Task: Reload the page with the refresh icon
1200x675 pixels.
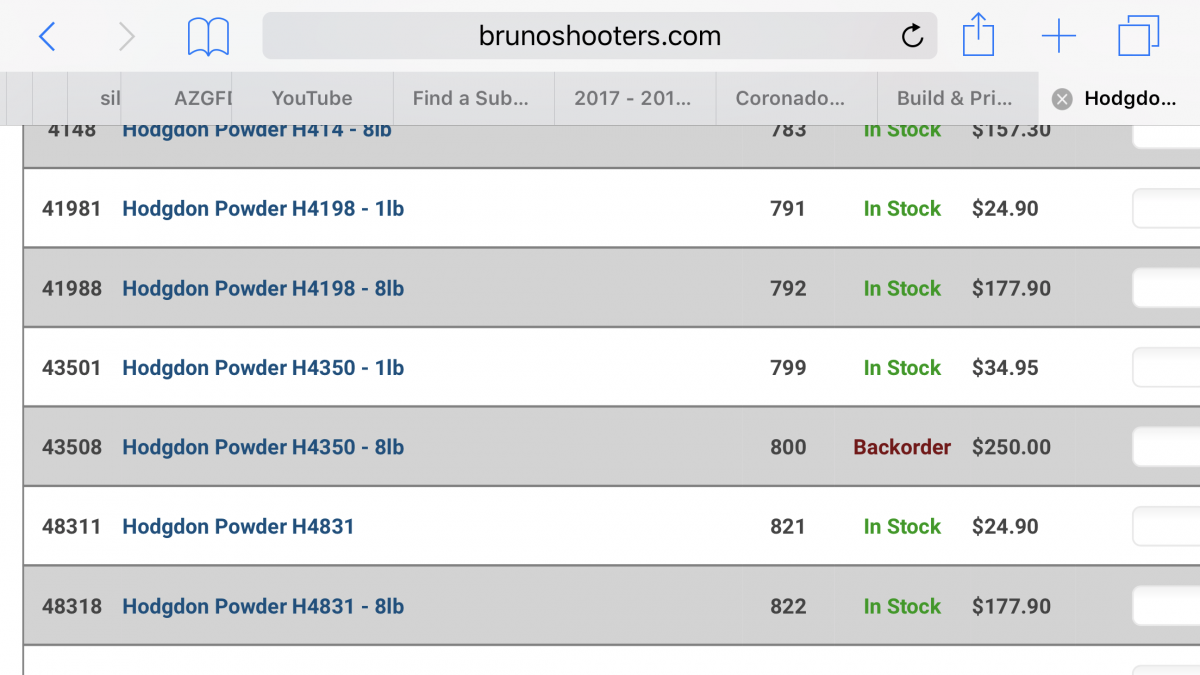Action: pos(912,37)
